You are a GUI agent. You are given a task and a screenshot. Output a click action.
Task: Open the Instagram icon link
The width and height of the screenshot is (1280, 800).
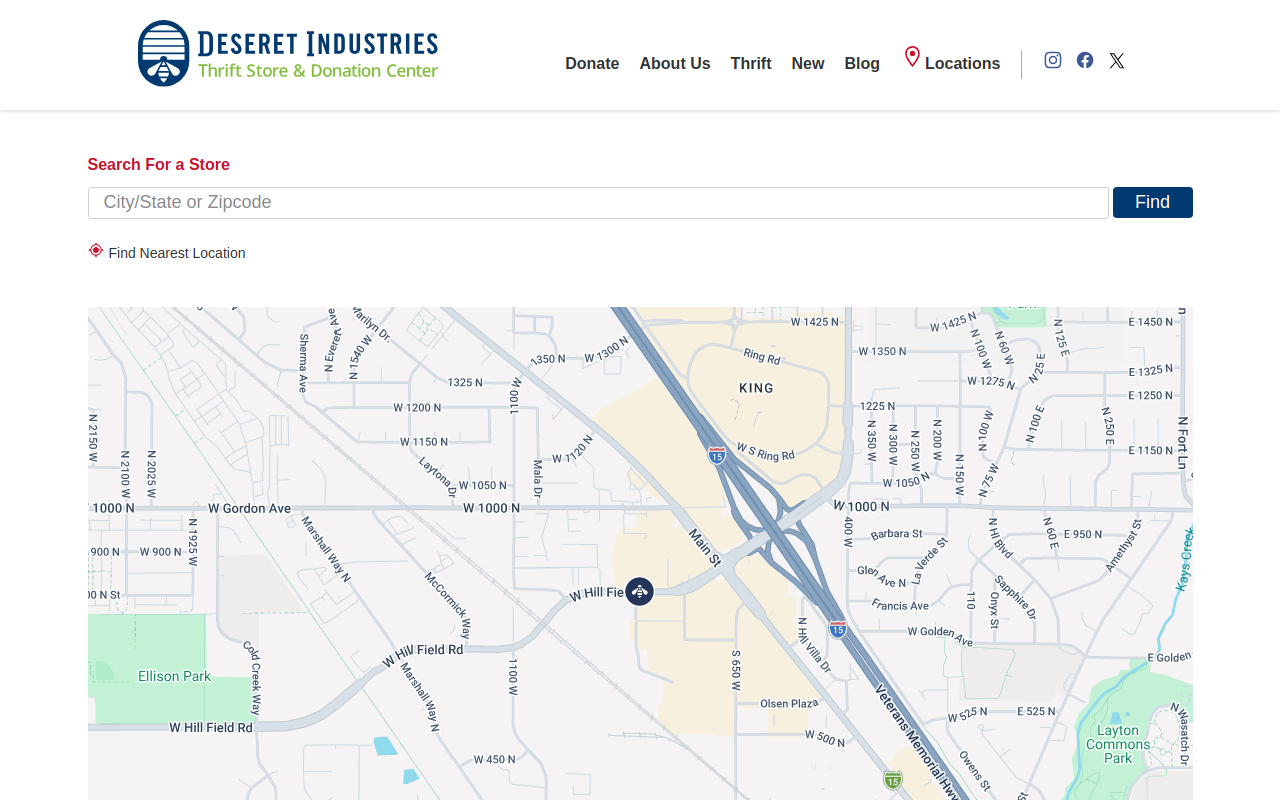coord(1053,60)
